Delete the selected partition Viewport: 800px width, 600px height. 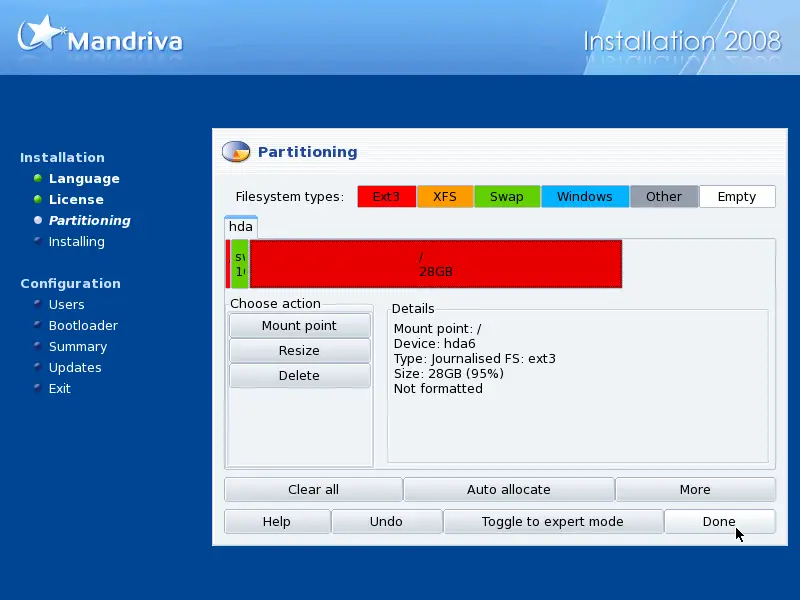(299, 376)
